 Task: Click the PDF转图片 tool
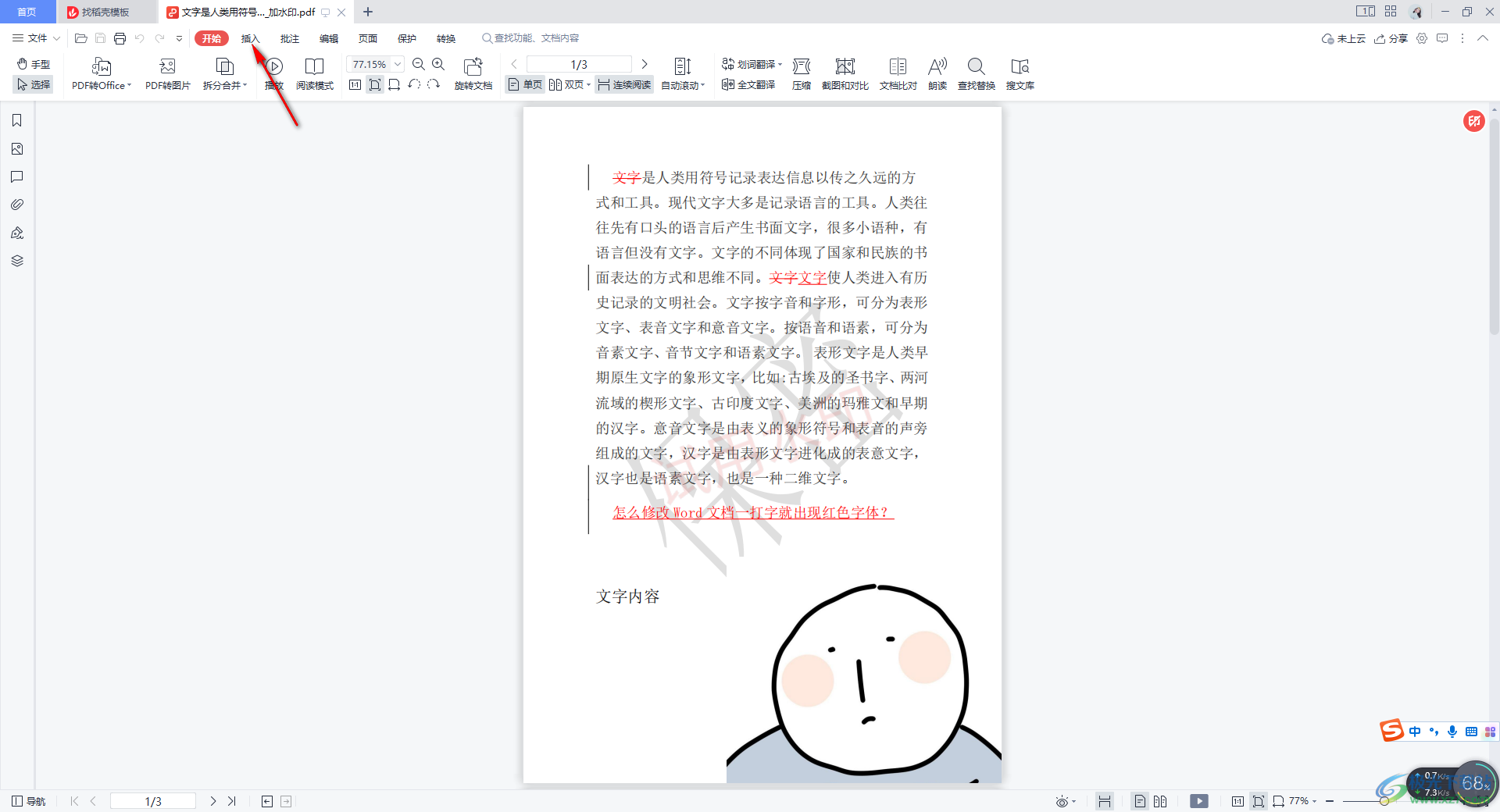167,75
